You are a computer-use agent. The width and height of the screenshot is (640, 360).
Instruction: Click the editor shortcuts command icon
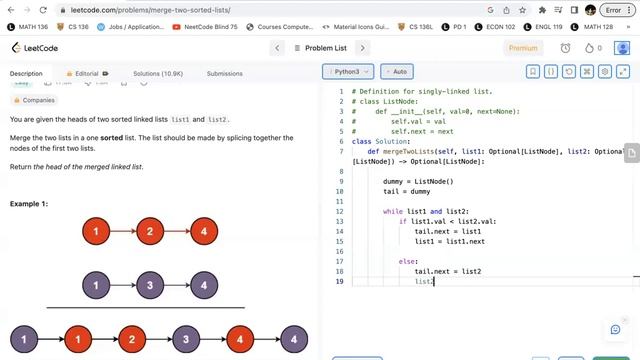point(587,71)
